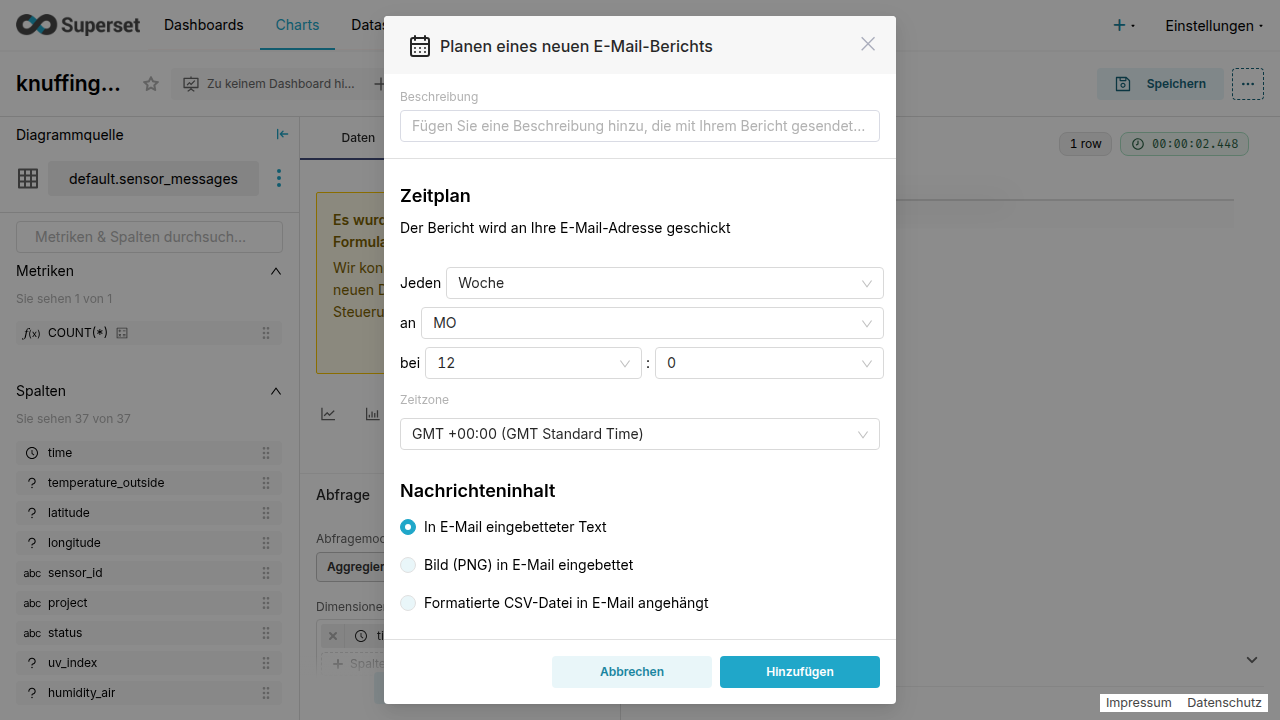Open the Dashboards menu item
Image resolution: width=1280 pixels, height=720 pixels.
(x=204, y=25)
